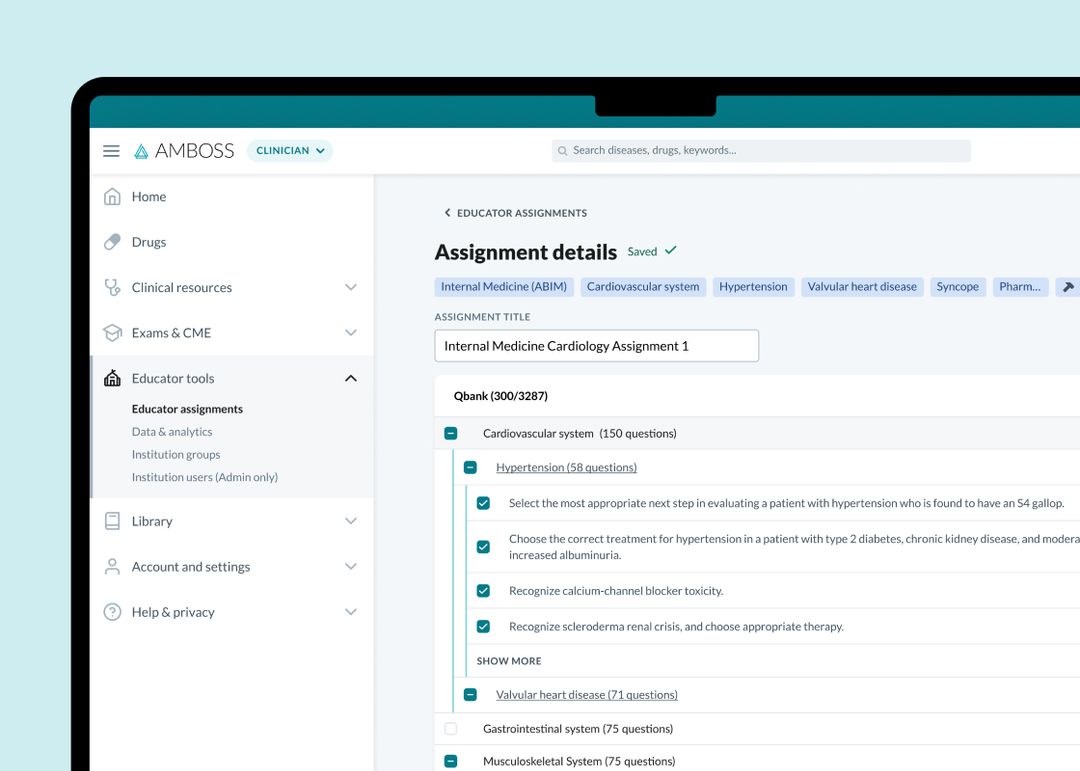
Task: Collapse the Educator tools section
Action: (x=351, y=378)
